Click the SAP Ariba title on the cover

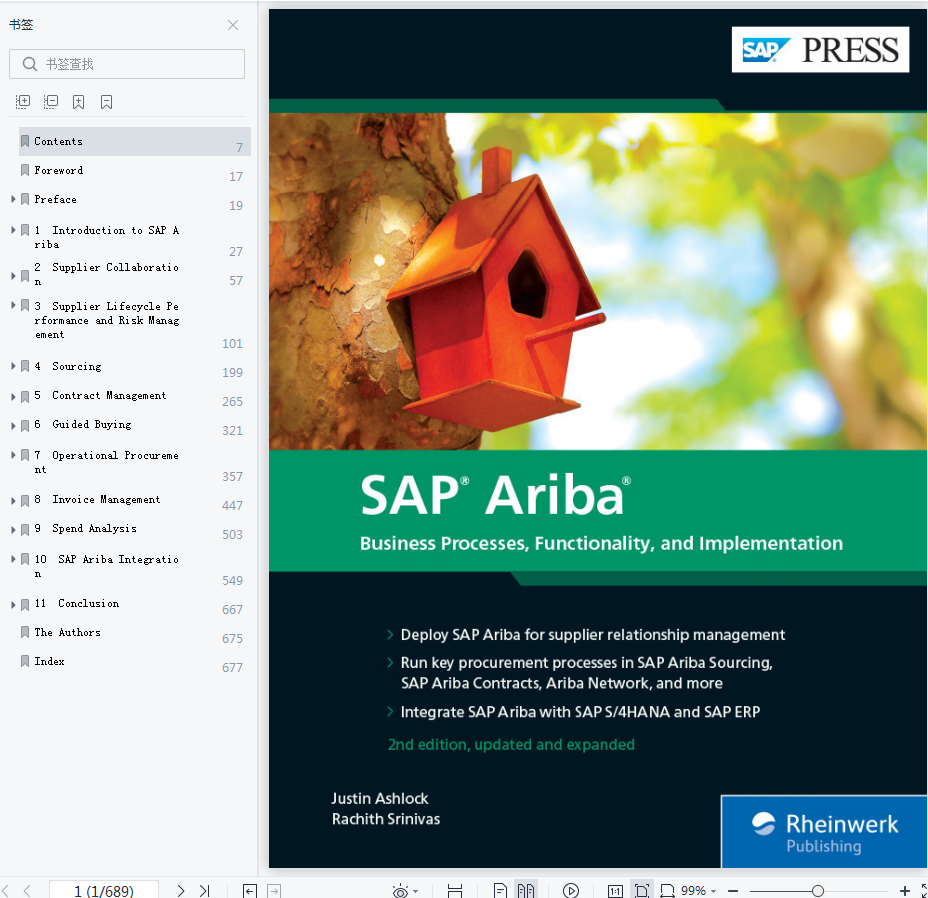[x=495, y=495]
